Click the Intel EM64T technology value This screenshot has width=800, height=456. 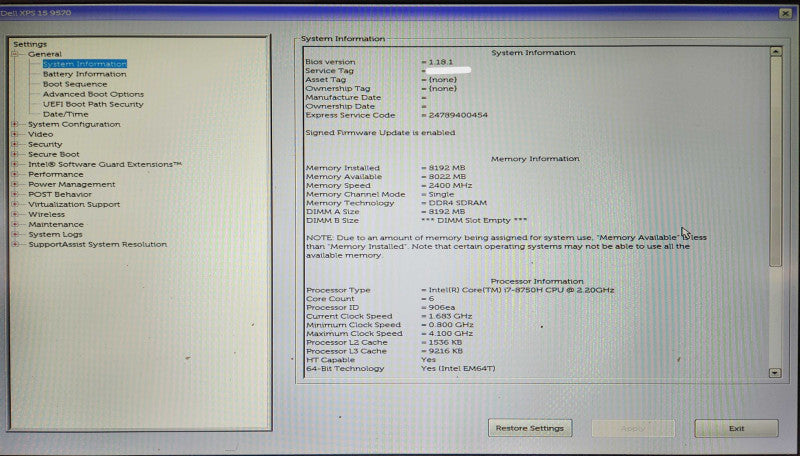pos(458,368)
